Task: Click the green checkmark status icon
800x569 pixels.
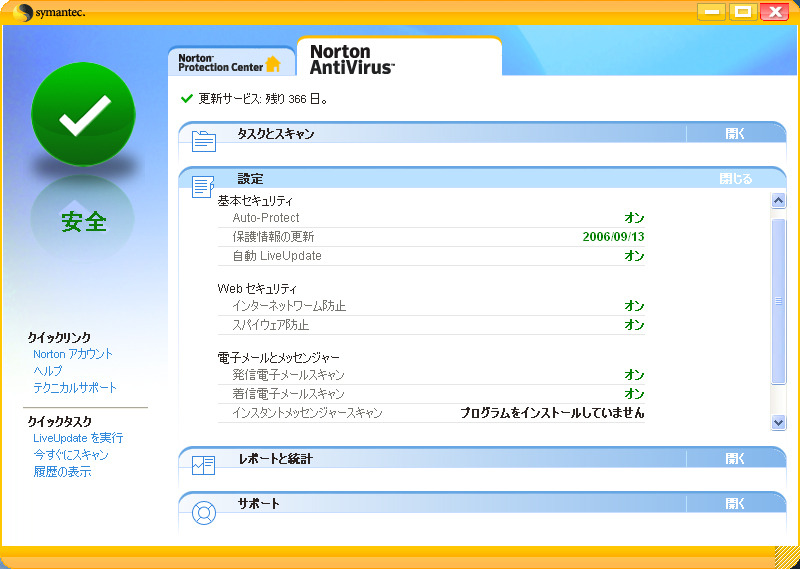Action: [x=83, y=114]
